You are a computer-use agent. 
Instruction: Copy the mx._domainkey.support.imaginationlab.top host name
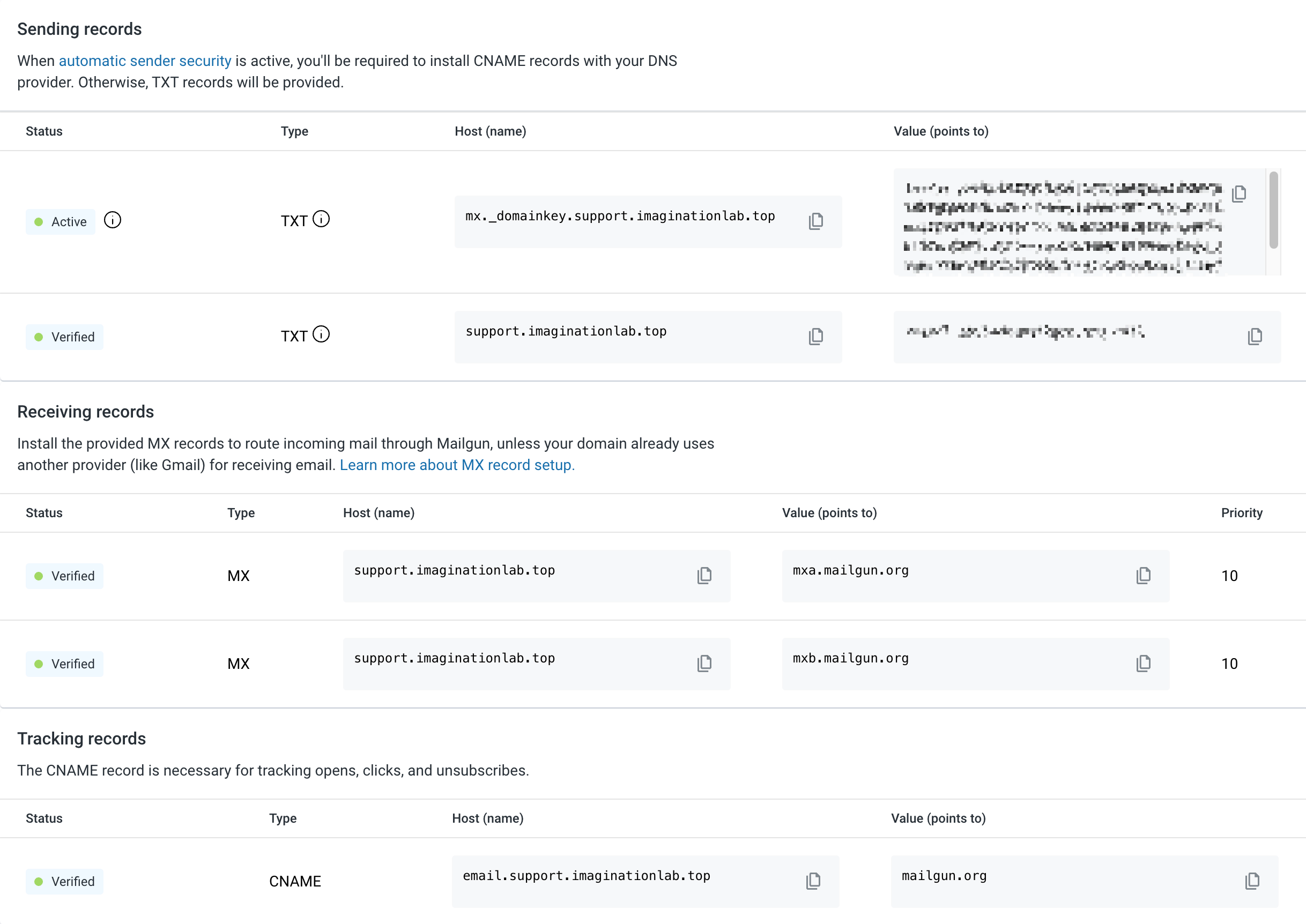tap(815, 221)
